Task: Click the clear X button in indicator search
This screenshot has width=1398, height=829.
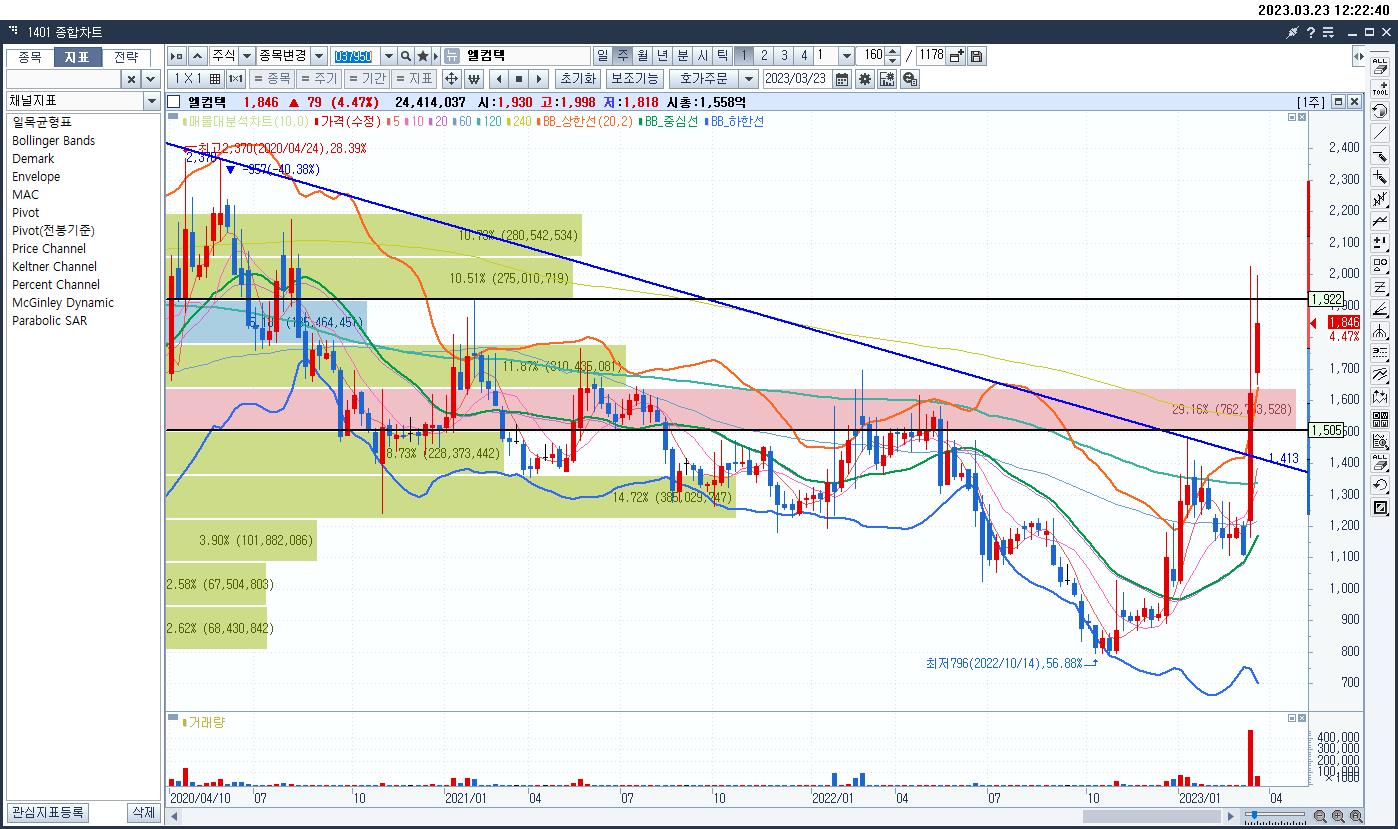Action: pos(131,79)
